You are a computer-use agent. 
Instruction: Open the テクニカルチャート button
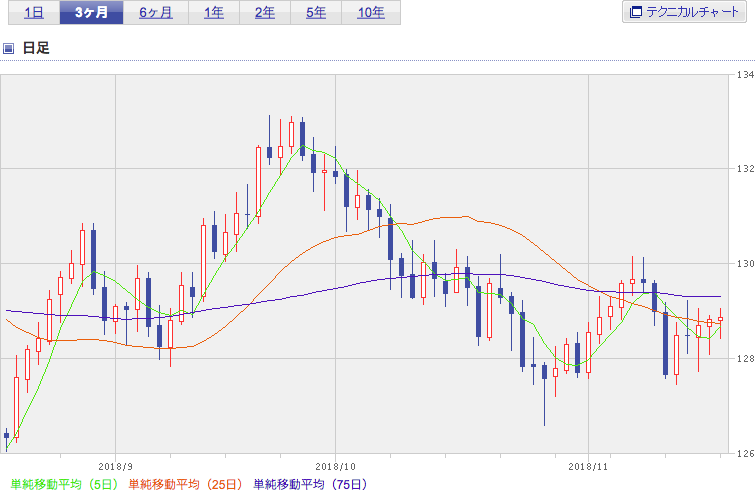point(684,12)
